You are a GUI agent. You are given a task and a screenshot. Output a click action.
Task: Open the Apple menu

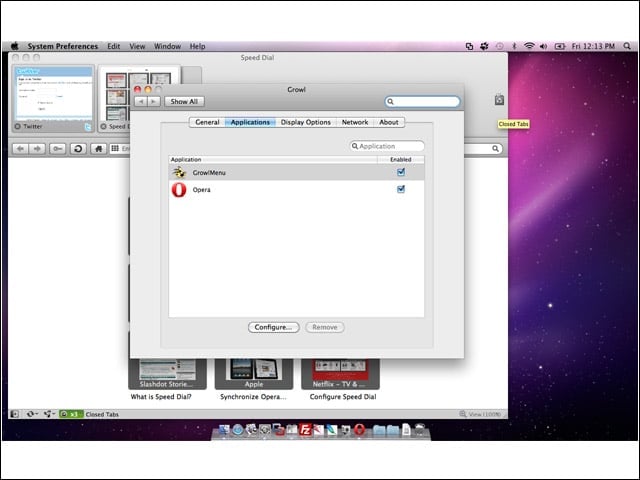15,46
